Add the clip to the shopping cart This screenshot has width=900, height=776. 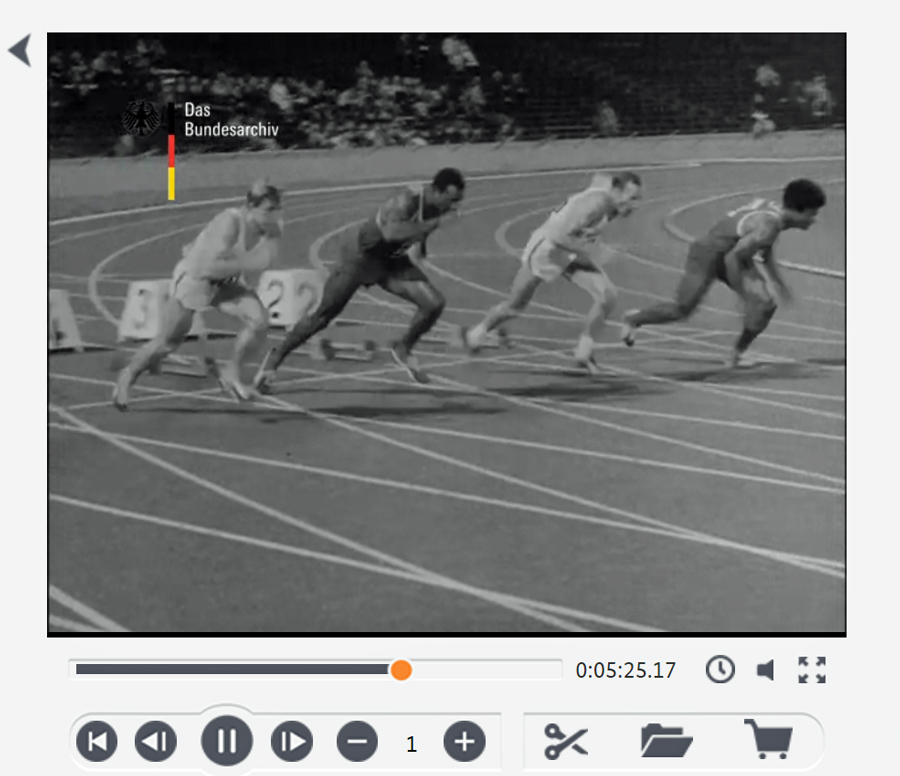768,740
